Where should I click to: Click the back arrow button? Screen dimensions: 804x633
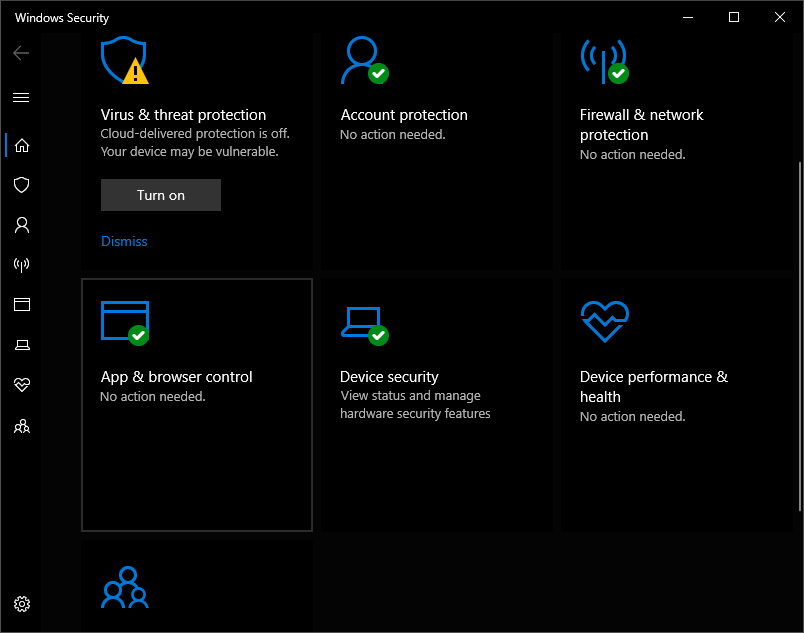pos(21,53)
